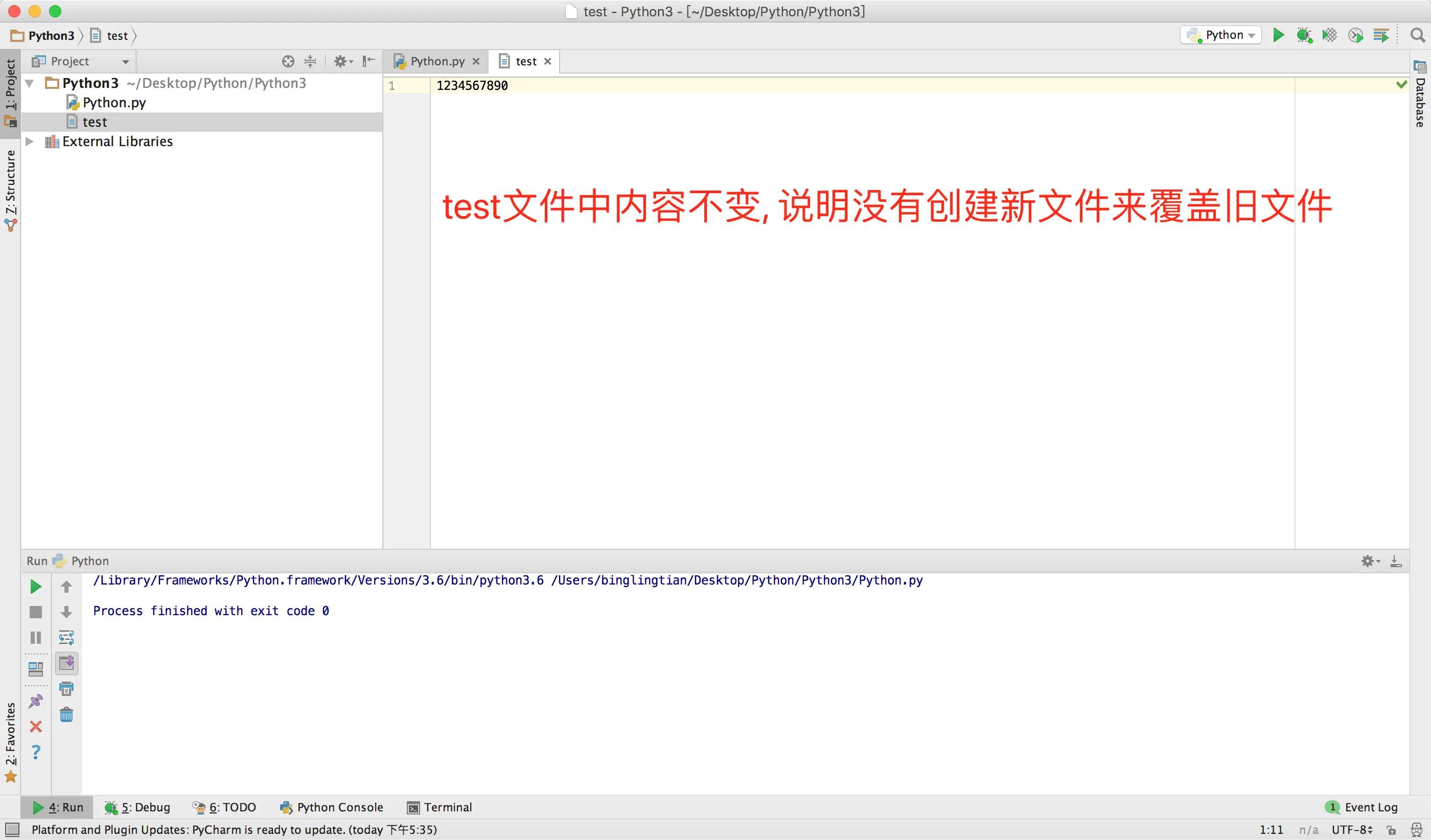Click UTF-8 encoding selector in status bar

pos(1351,829)
